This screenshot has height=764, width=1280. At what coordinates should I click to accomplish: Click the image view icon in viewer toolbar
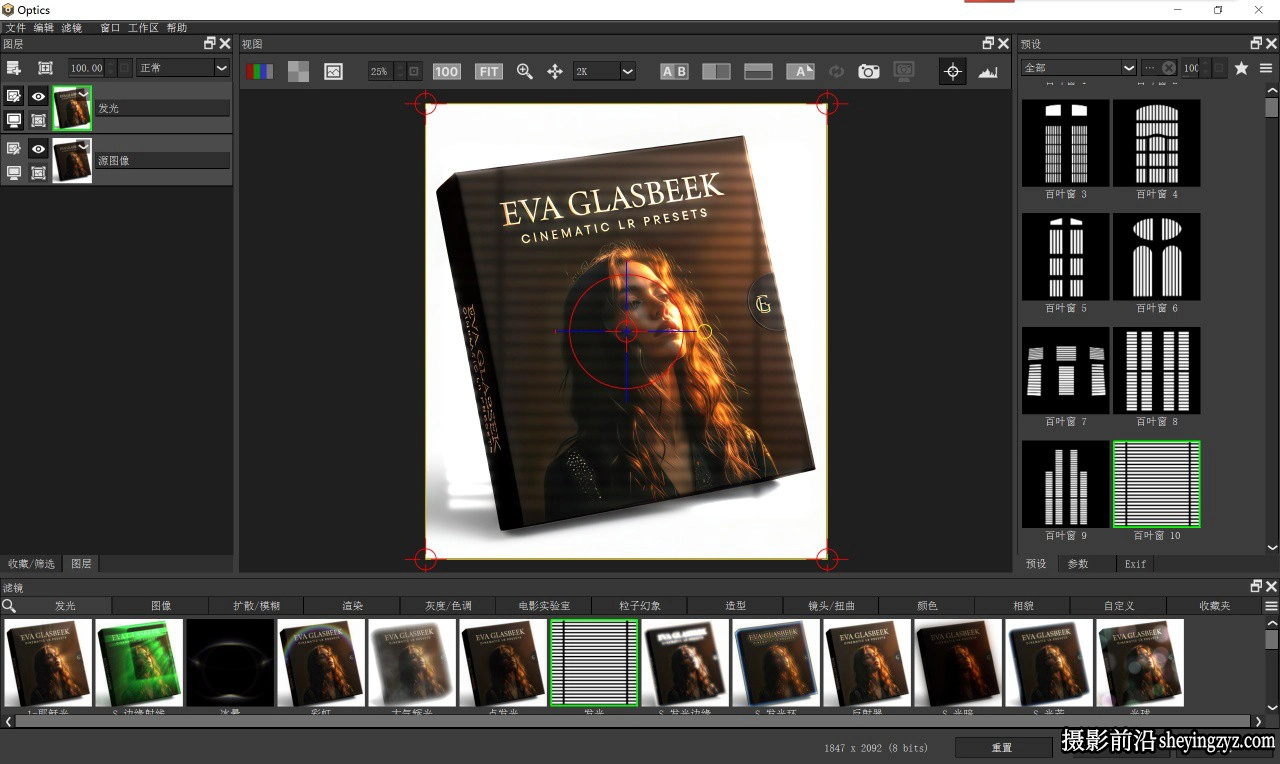(x=333, y=71)
